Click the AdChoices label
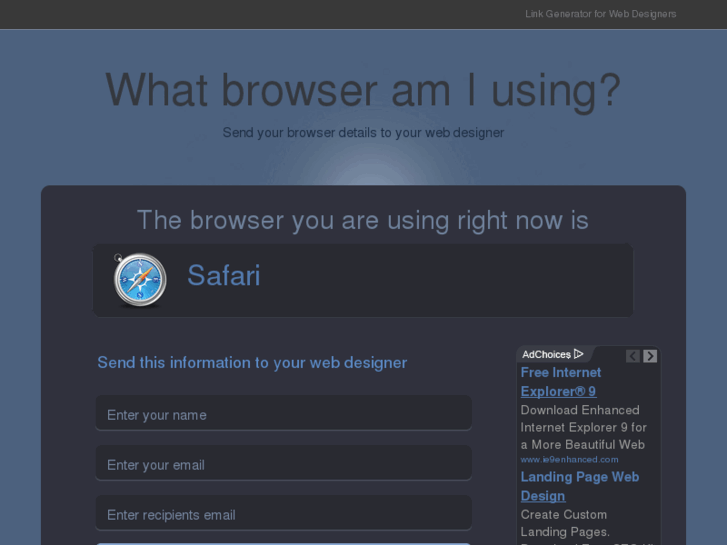 pyautogui.click(x=546, y=354)
